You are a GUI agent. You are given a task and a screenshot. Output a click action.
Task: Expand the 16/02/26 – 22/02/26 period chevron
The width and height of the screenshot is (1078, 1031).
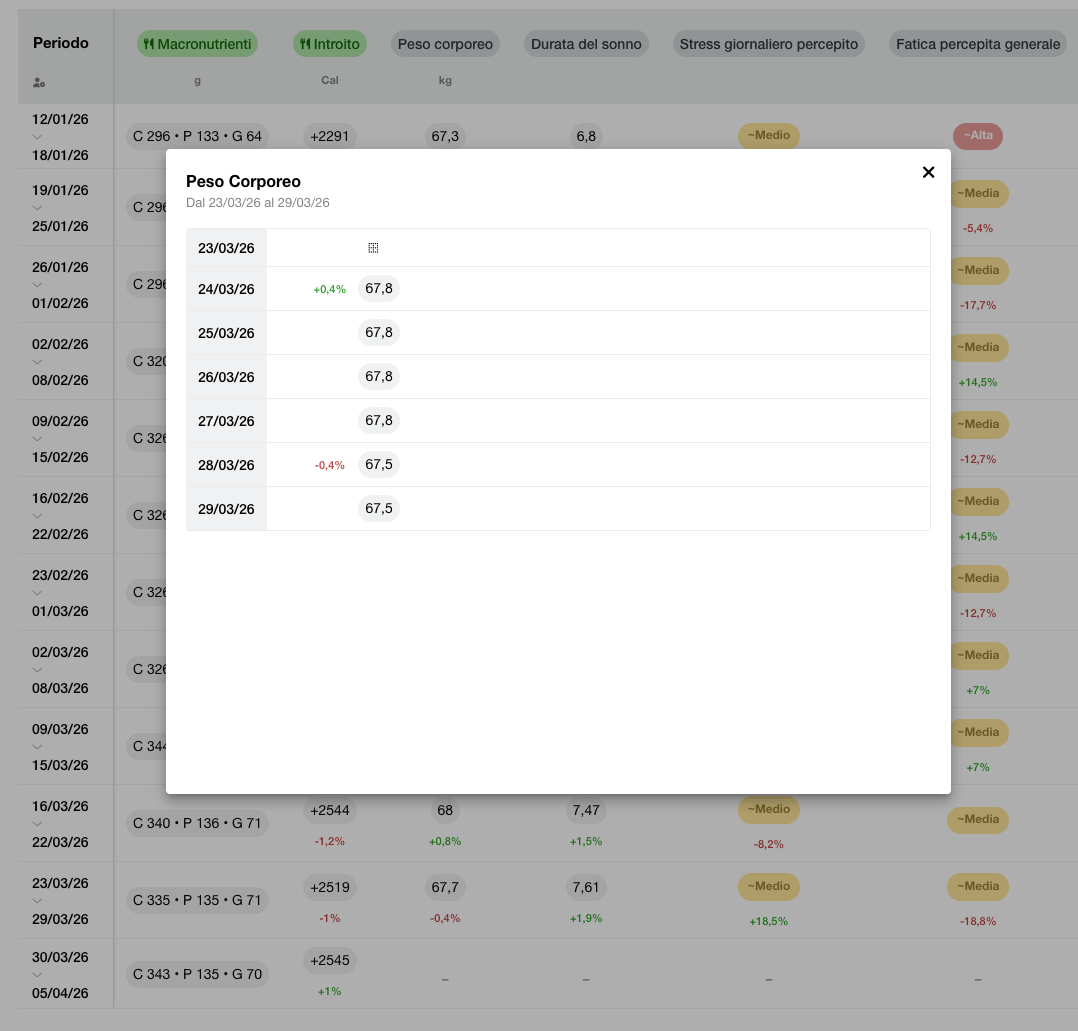(37, 516)
